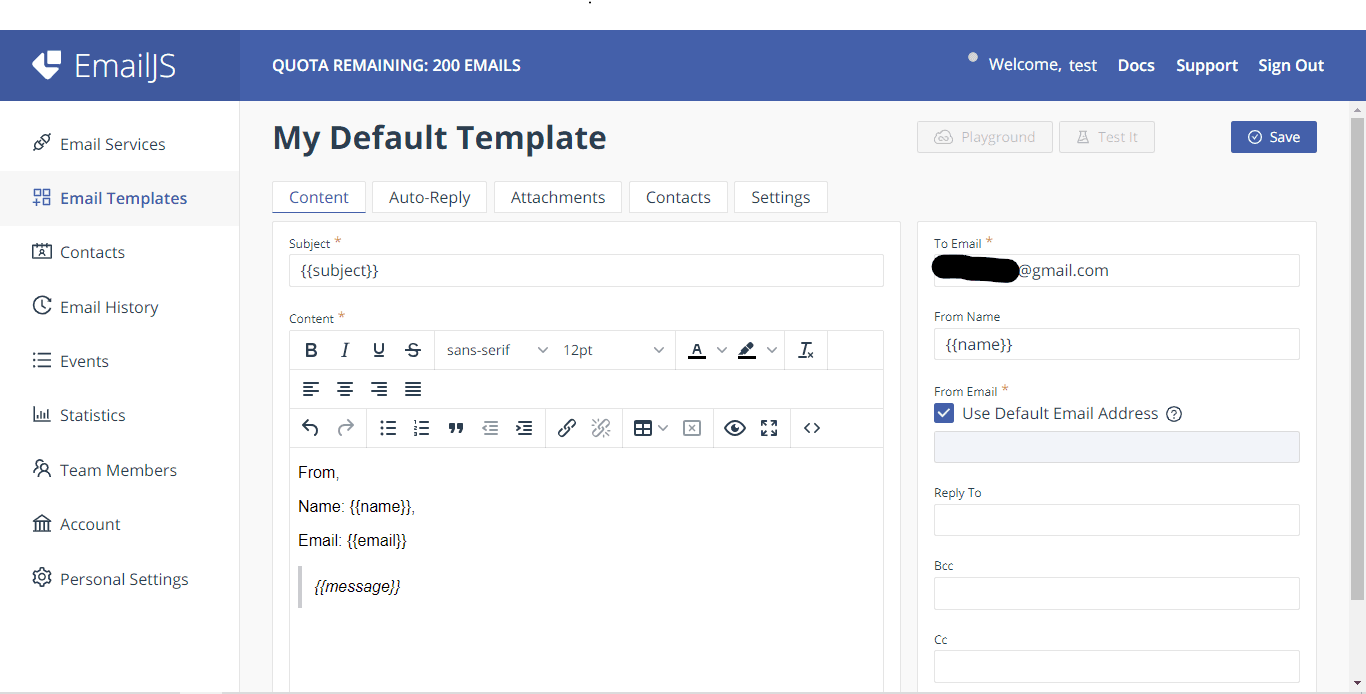The width and height of the screenshot is (1366, 694).
Task: Insert a blockquote in the editor
Action: click(x=456, y=428)
